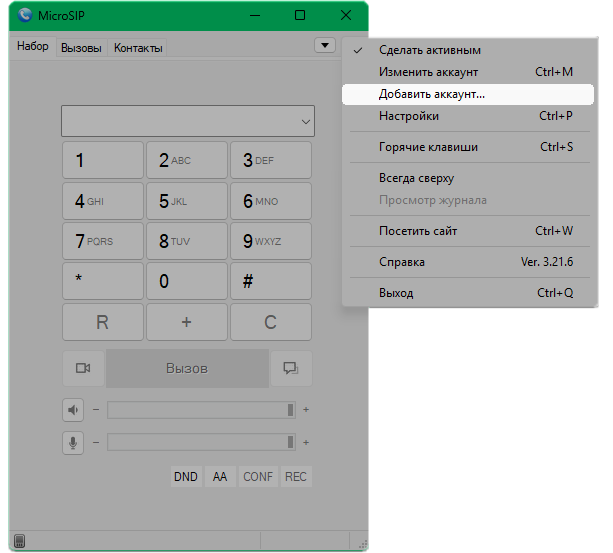The height and width of the screenshot is (553, 613).
Task: Decrease microphone level with minus sign
Action: tap(96, 442)
